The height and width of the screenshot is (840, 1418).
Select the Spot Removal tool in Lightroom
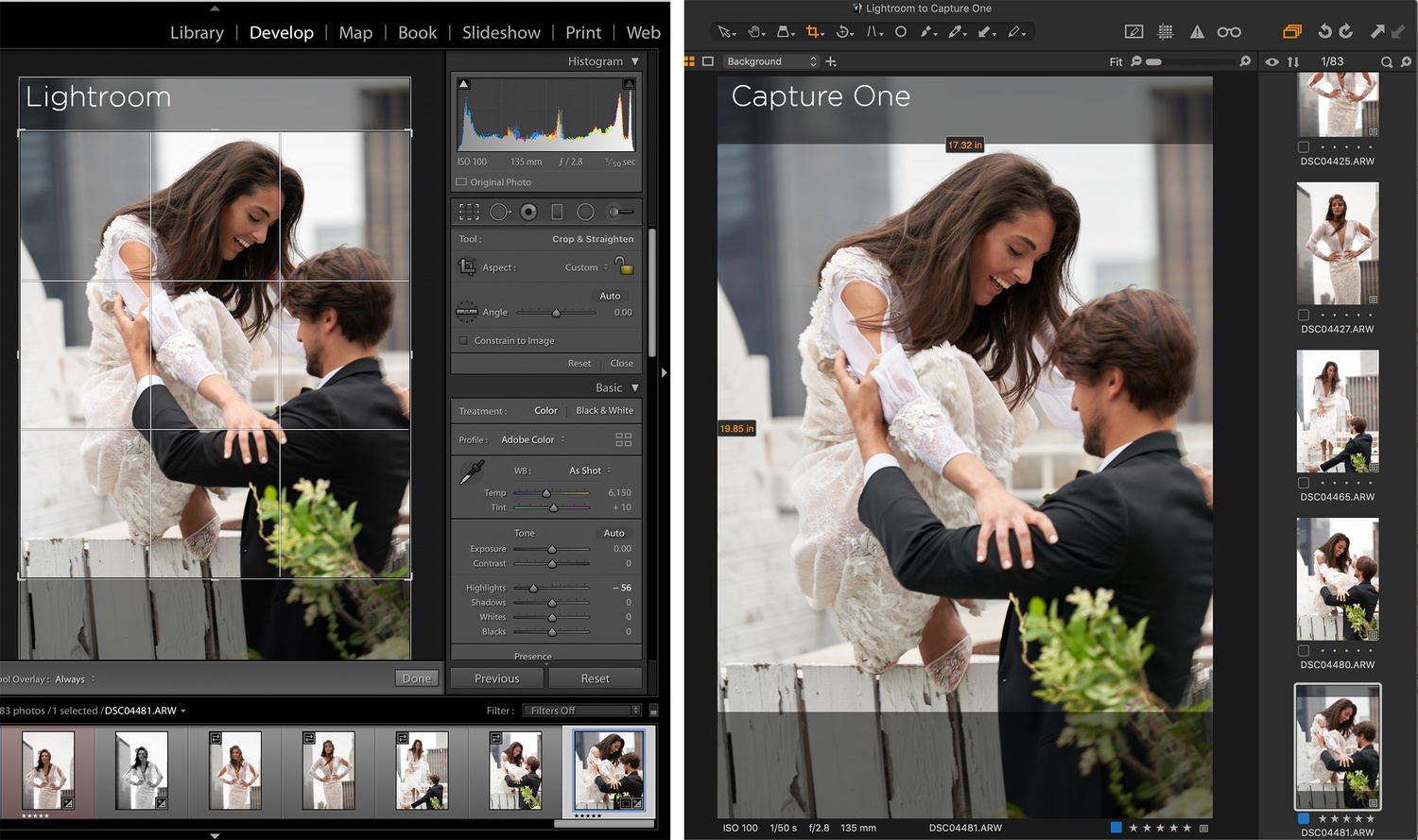point(499,212)
